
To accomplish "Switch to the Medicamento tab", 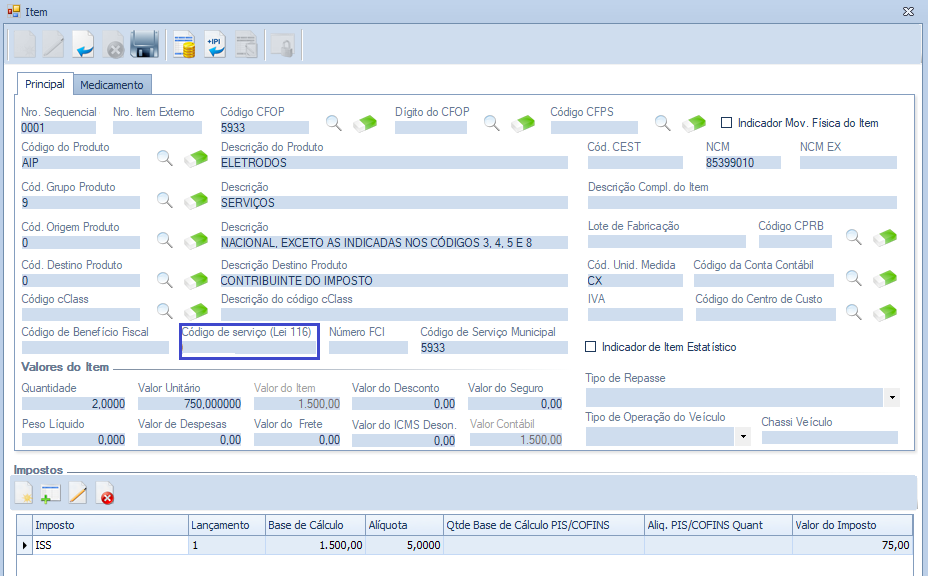I will tap(113, 85).
